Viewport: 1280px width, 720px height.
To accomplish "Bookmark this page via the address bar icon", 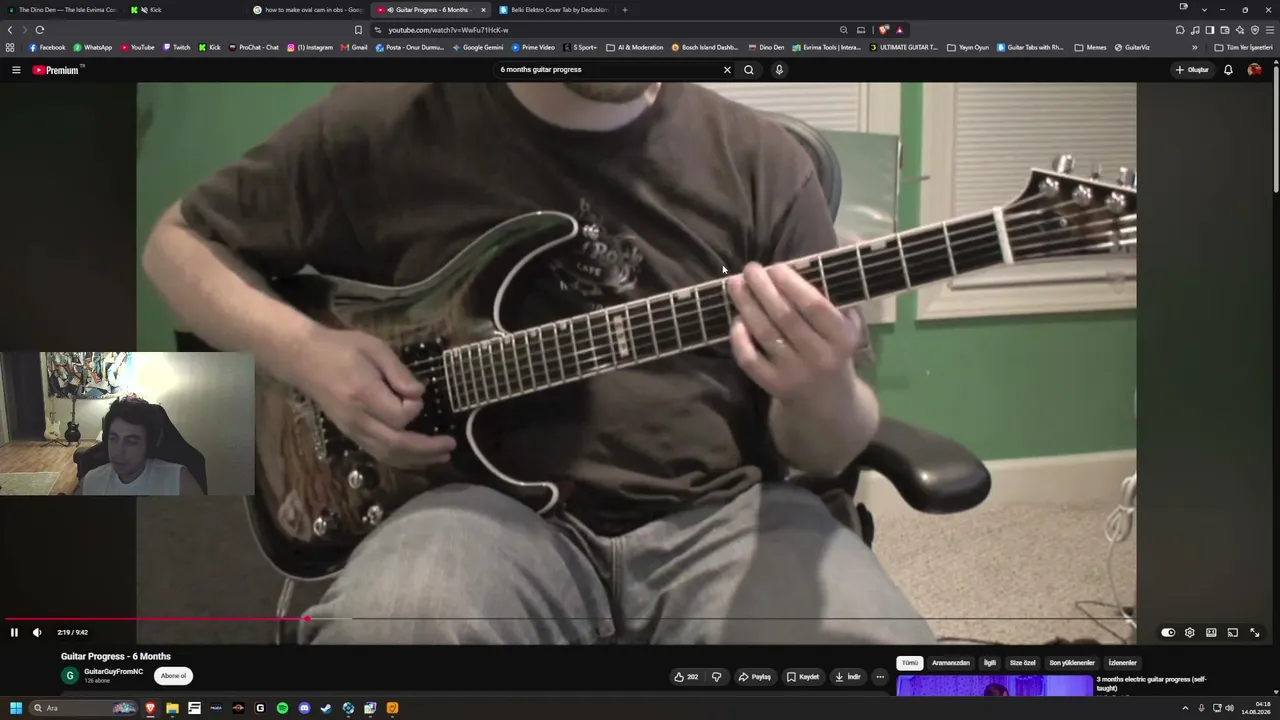I will pos(358,30).
